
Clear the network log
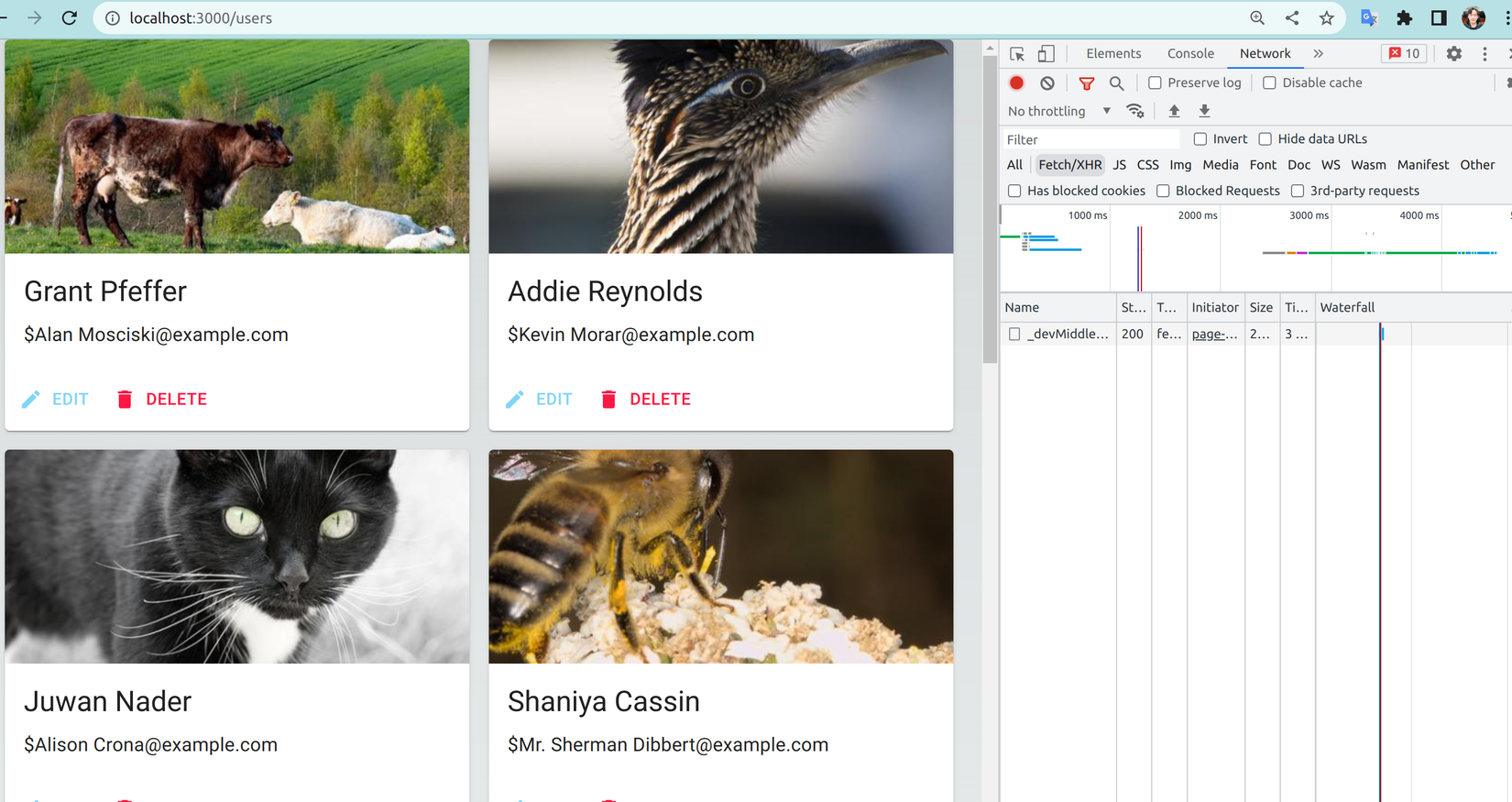(1047, 82)
